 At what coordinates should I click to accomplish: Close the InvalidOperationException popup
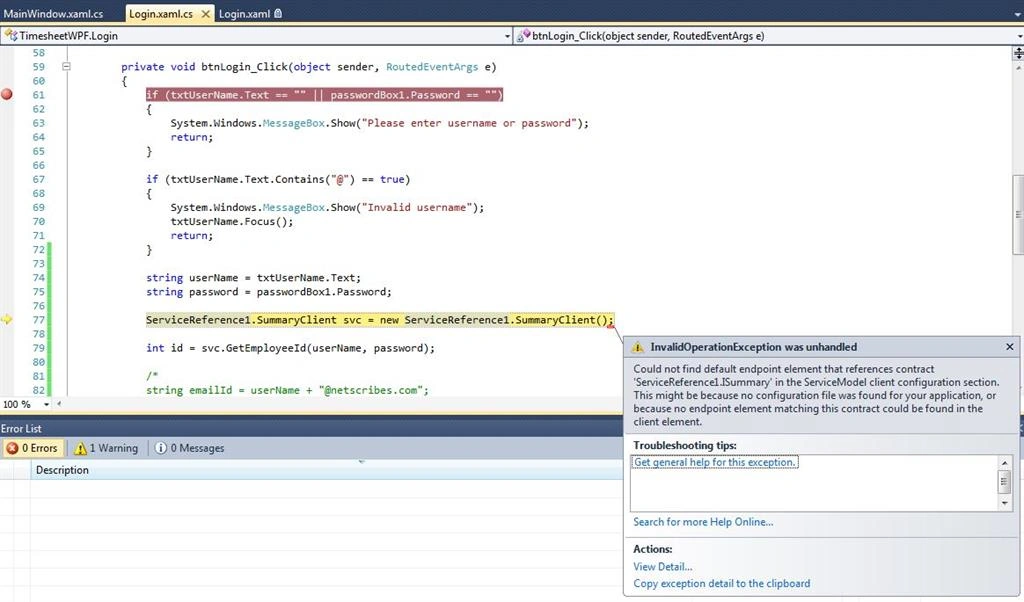tap(1010, 347)
